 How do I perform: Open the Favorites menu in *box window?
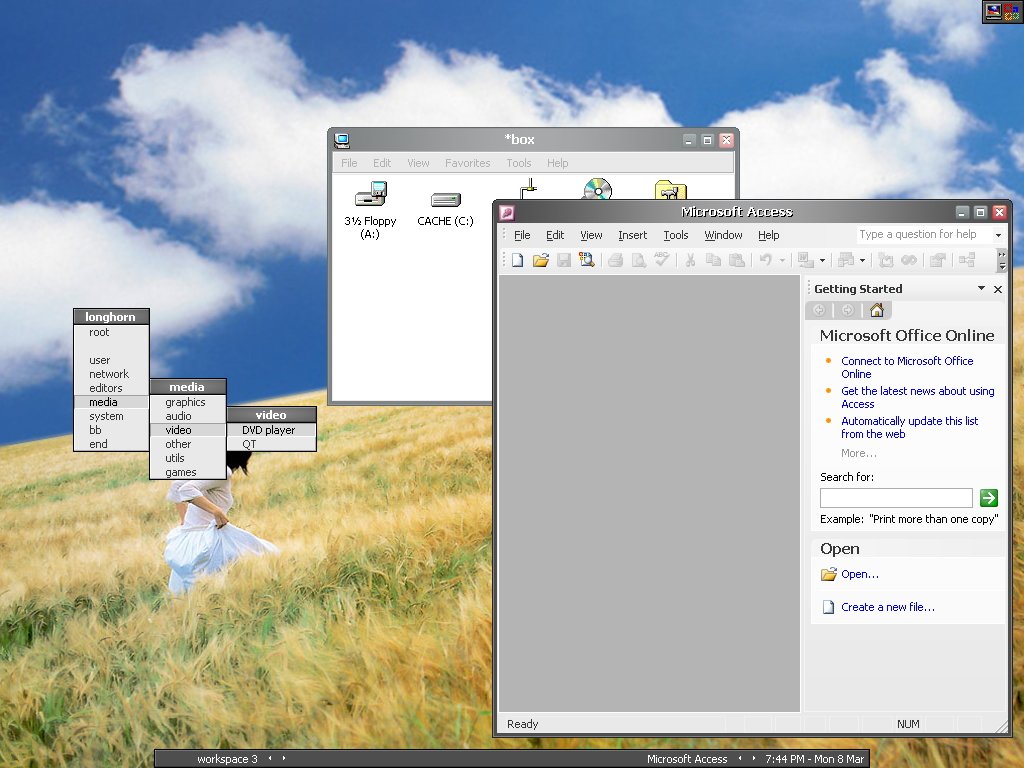pos(468,163)
